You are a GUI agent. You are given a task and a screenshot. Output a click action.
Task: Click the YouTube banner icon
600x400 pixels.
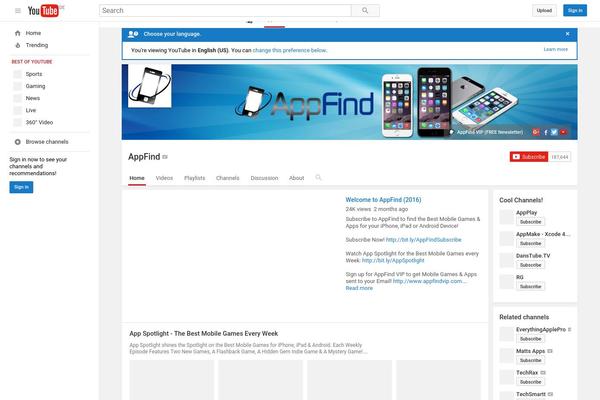pyautogui.click(x=563, y=132)
